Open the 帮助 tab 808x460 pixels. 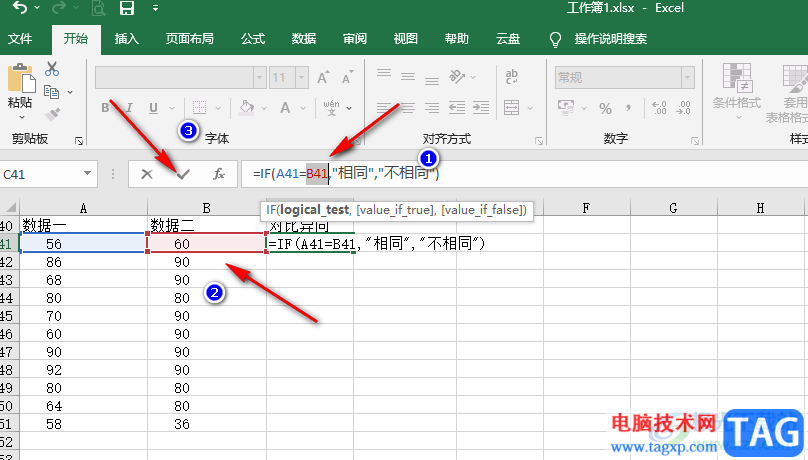(x=457, y=39)
